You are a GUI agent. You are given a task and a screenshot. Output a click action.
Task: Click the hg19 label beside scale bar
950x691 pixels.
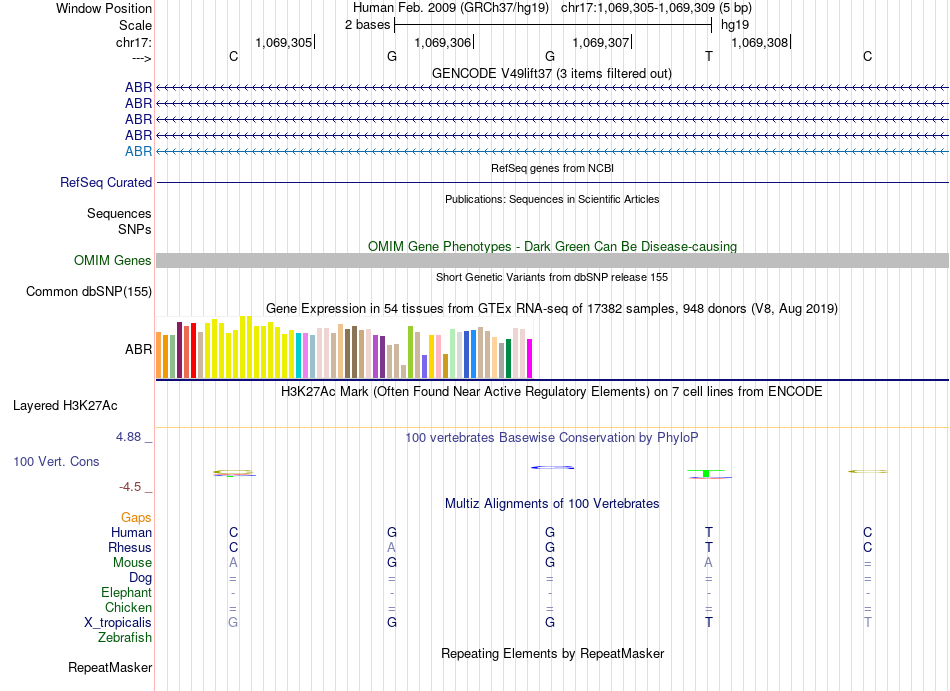tap(735, 25)
